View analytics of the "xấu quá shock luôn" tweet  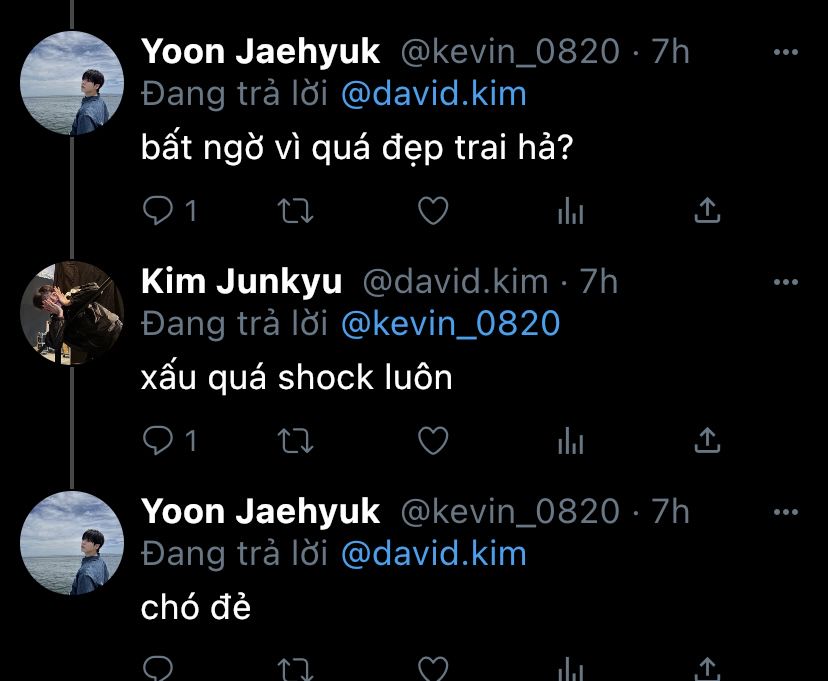tap(570, 440)
